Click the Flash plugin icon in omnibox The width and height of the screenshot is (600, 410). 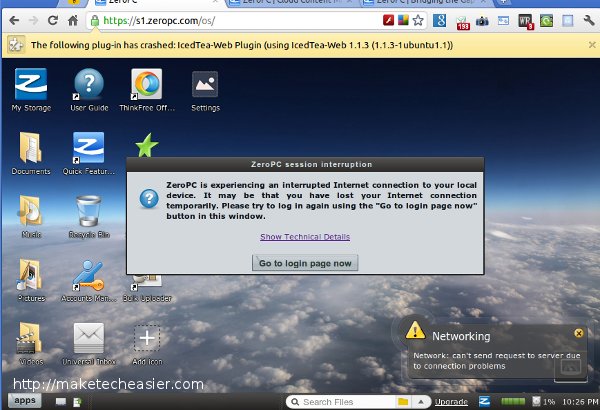(388, 20)
